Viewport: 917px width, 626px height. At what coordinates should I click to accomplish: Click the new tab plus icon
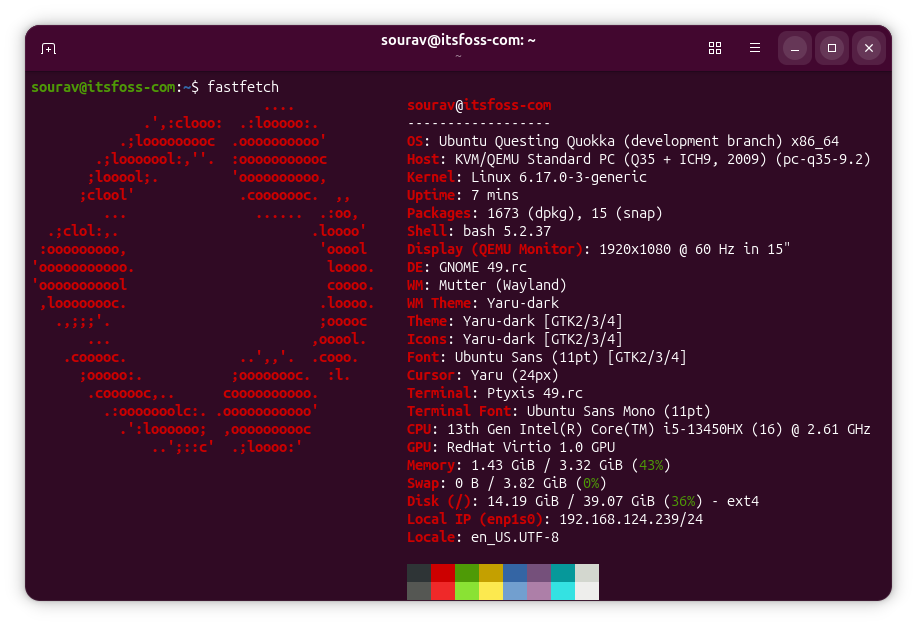tap(48, 48)
